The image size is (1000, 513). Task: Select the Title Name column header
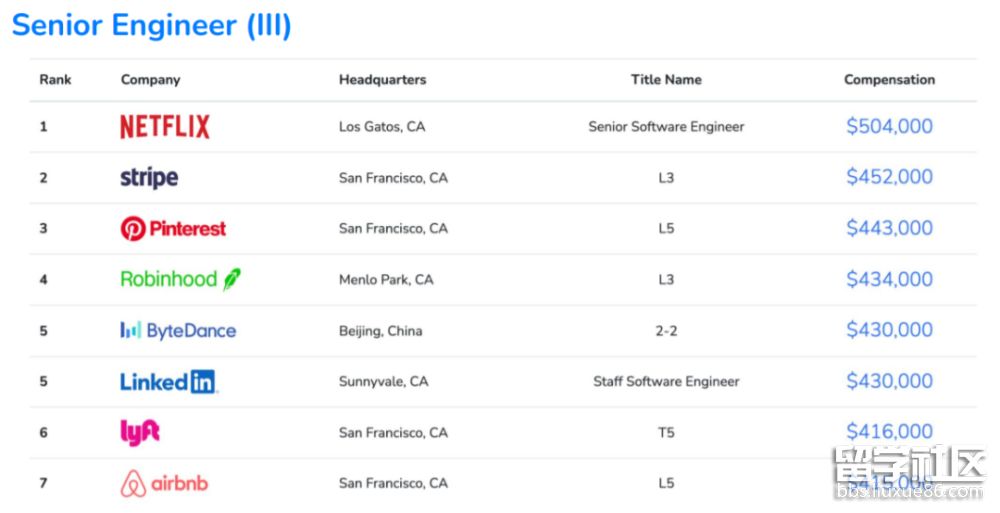point(666,80)
